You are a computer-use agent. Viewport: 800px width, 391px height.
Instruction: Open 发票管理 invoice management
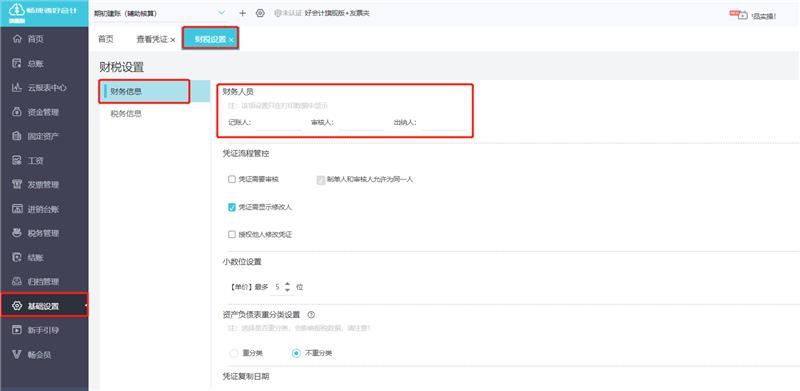tap(44, 185)
